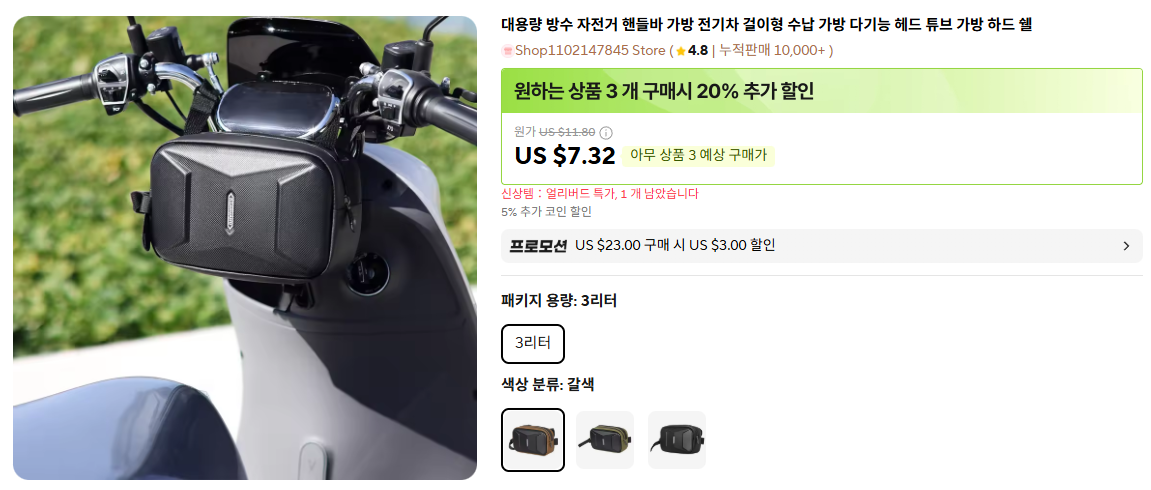Screen dimensions: 1151x490
Task: Select the 3리터 capacity option
Action: point(533,343)
